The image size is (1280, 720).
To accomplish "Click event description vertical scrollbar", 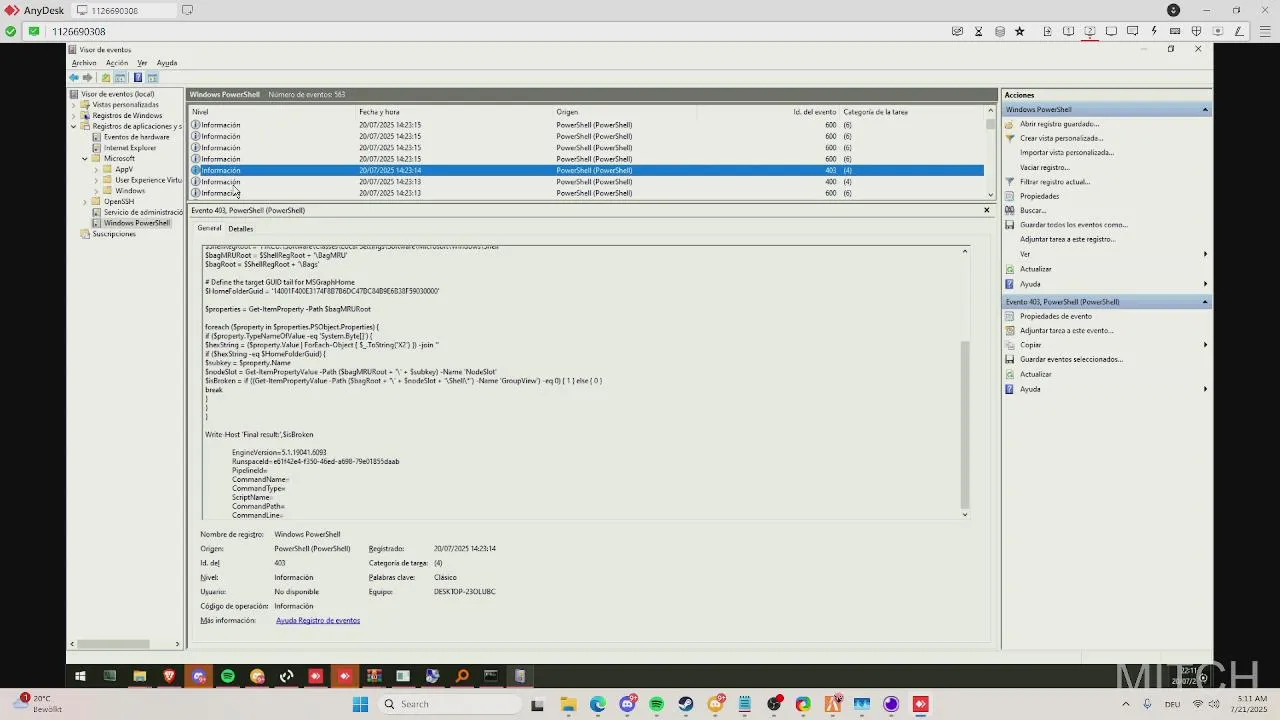I will [x=965, y=424].
